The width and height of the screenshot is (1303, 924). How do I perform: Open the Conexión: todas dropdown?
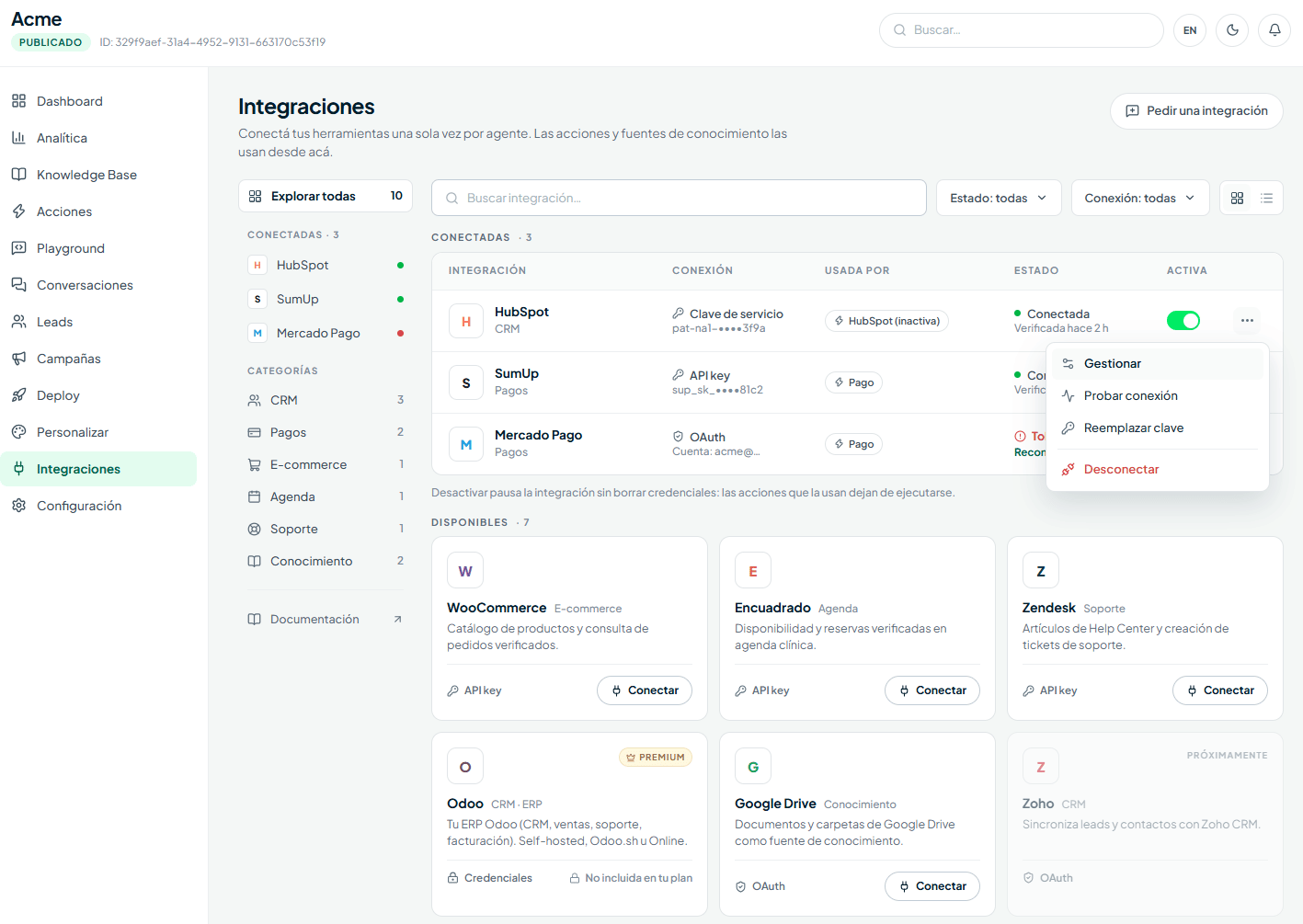[x=1140, y=198]
